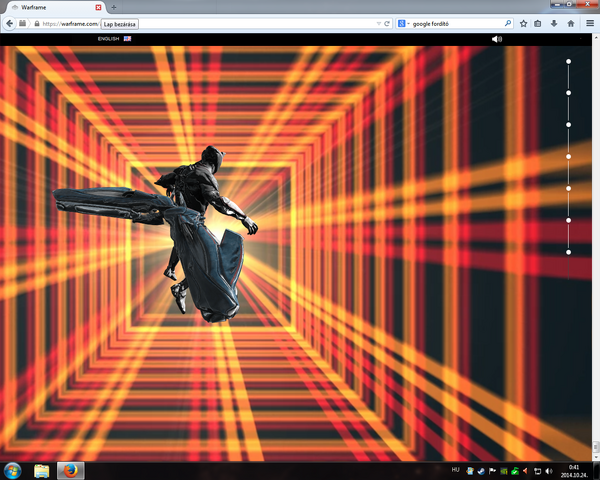
Task: Open the downloads arrow icon
Action: point(554,24)
